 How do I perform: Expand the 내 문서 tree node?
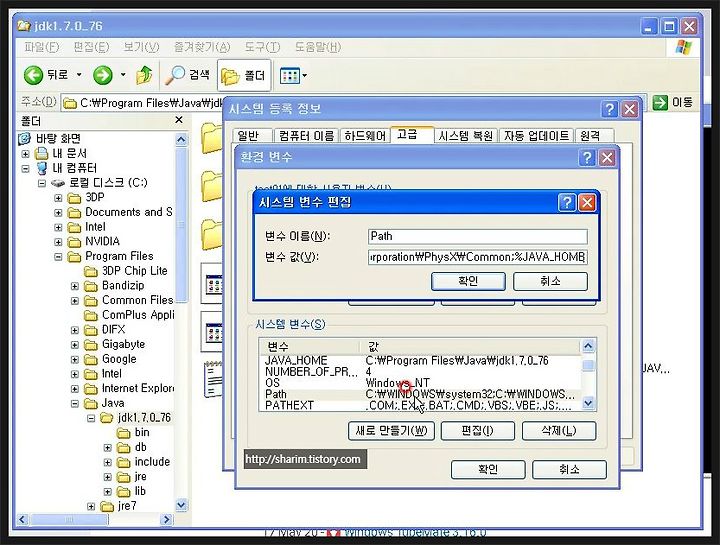click(25, 154)
